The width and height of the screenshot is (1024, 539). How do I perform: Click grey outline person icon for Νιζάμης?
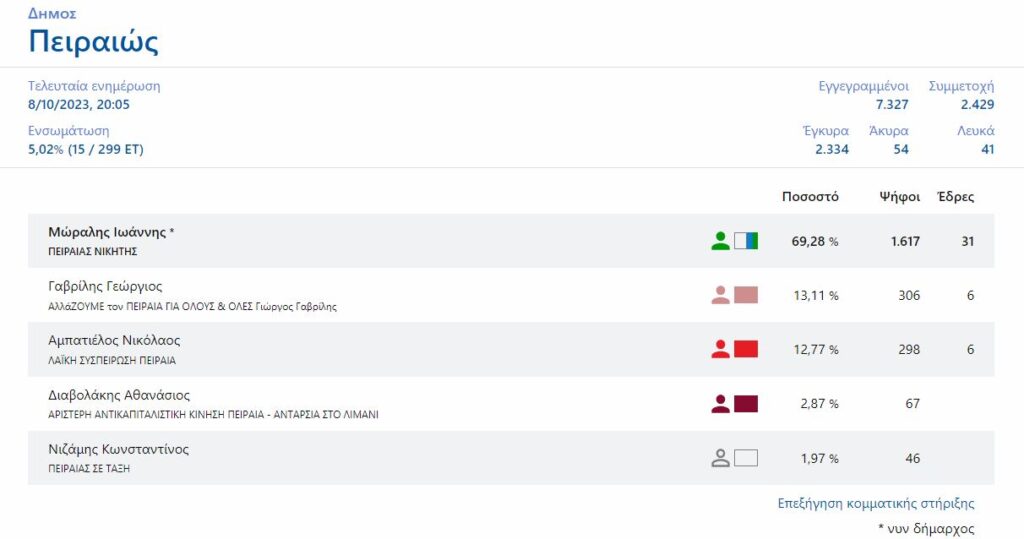[720, 458]
